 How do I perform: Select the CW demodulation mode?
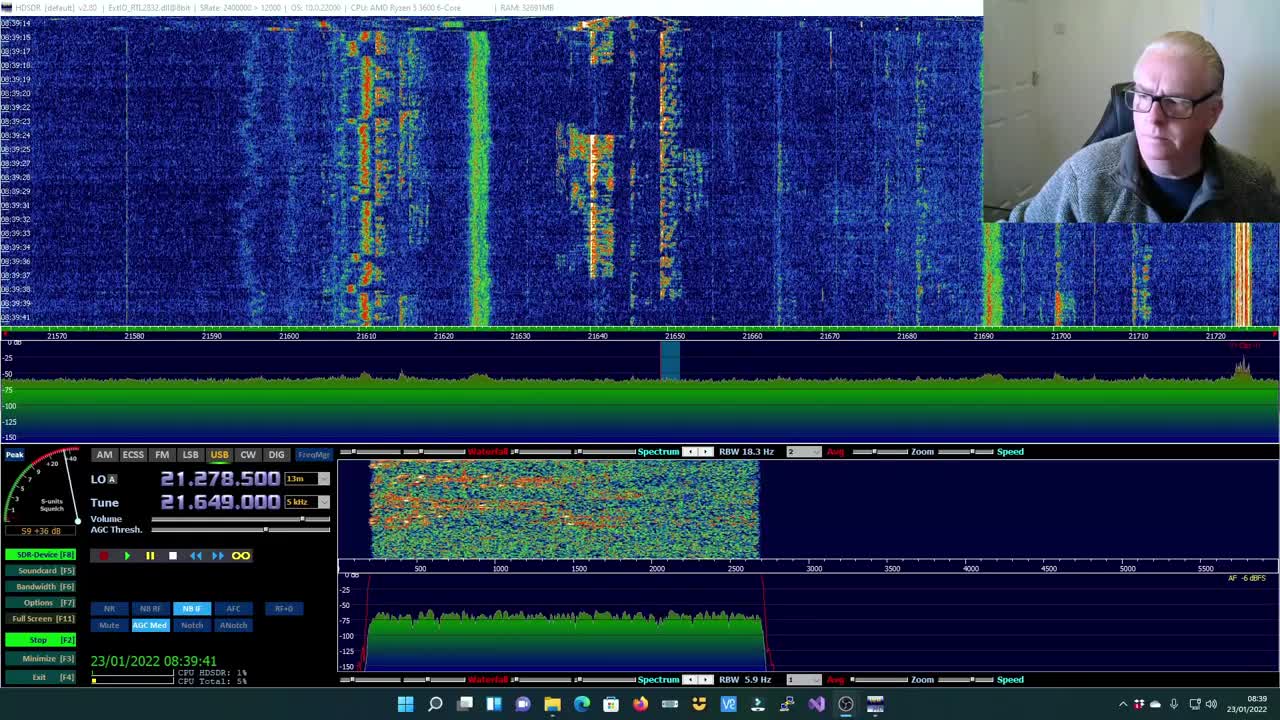click(x=248, y=455)
